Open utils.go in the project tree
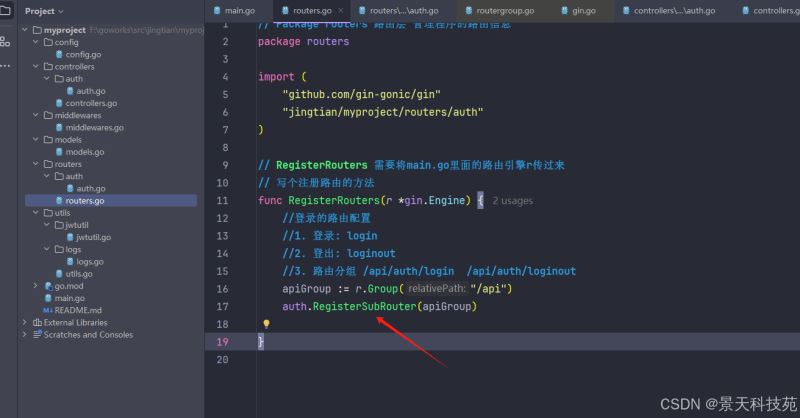The width and height of the screenshot is (800, 418). pos(74,274)
